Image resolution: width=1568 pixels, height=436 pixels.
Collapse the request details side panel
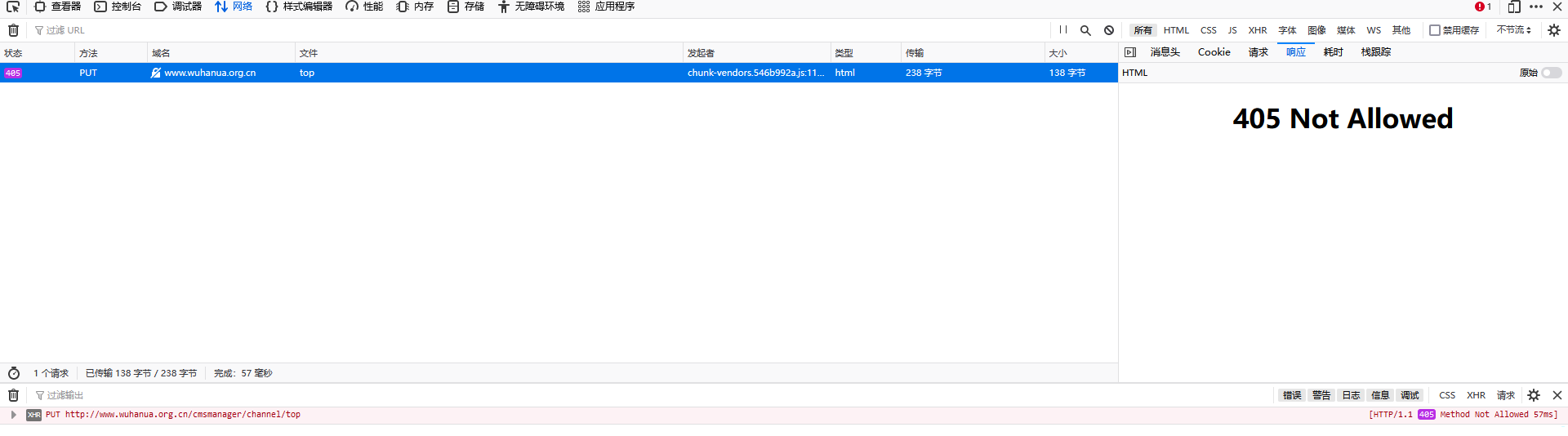pos(1130,52)
